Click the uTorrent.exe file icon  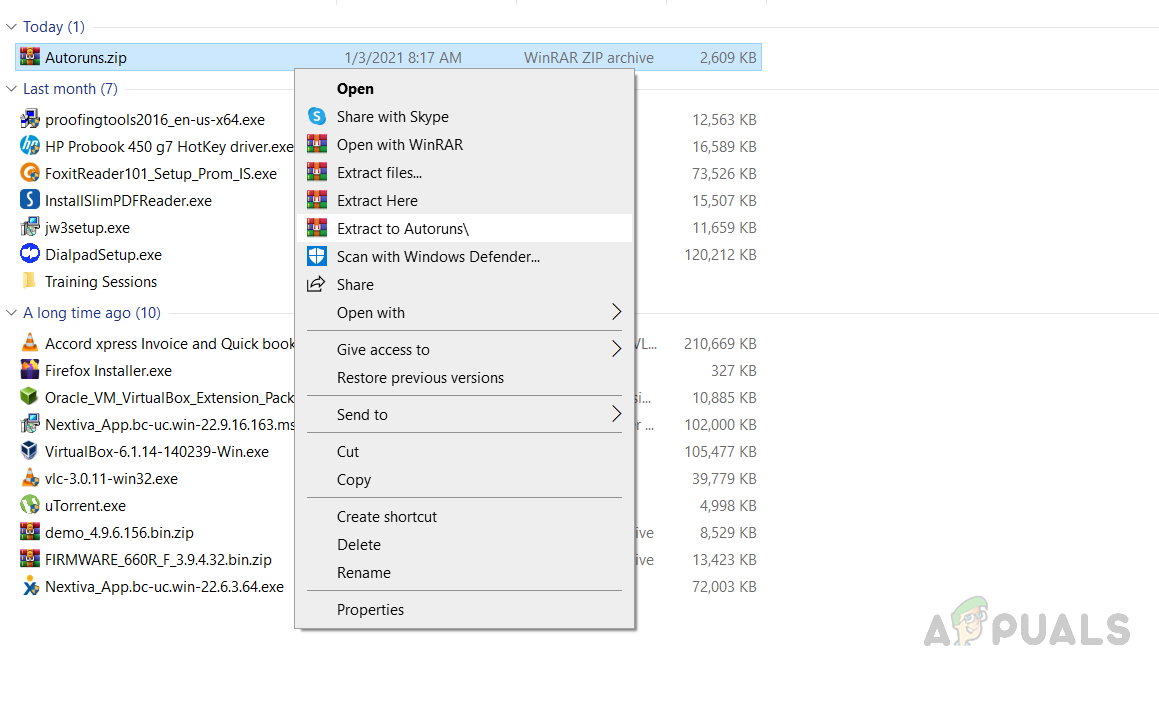coord(30,506)
